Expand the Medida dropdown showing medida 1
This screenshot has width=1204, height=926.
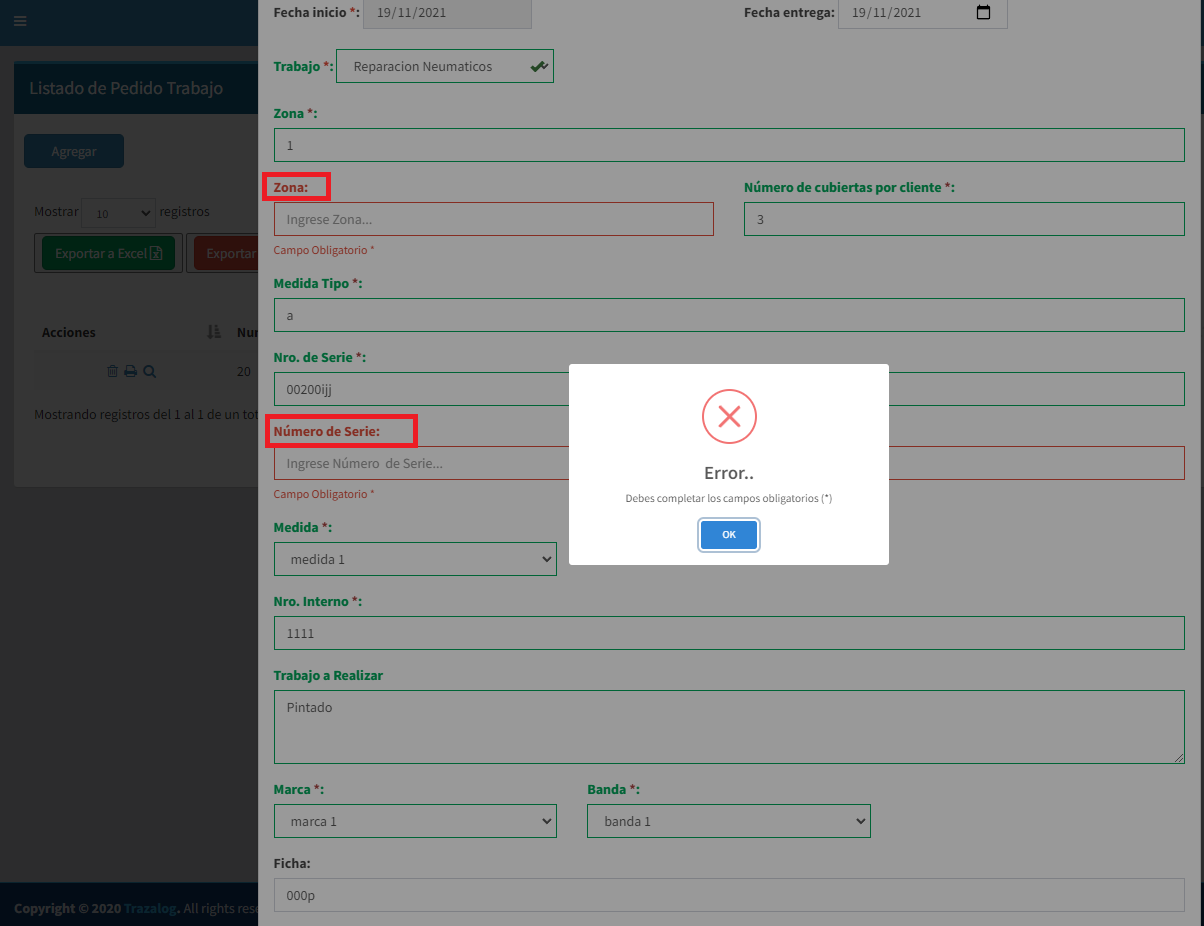pyautogui.click(x=415, y=558)
